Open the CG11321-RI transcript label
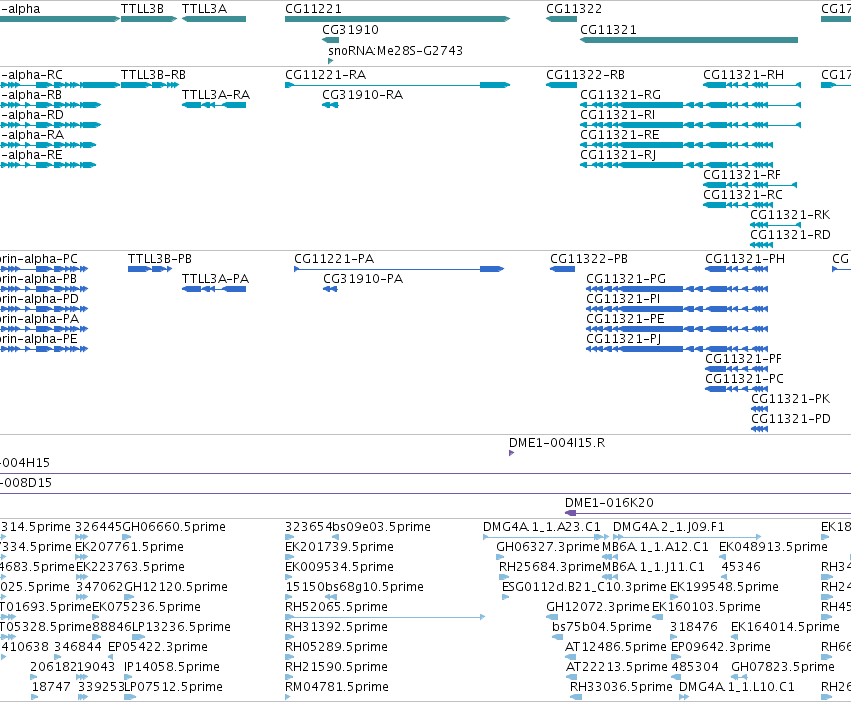The image size is (851, 702). (x=618, y=115)
